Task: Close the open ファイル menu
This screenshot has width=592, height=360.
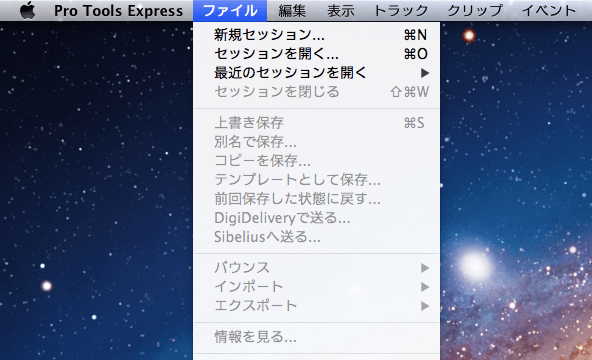Action: coord(230,11)
